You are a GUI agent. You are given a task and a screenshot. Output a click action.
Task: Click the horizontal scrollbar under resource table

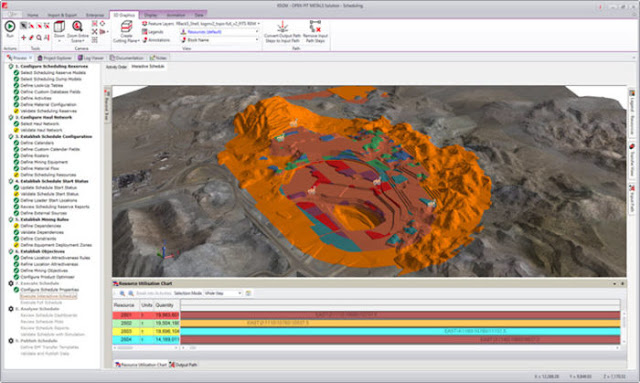(145, 348)
